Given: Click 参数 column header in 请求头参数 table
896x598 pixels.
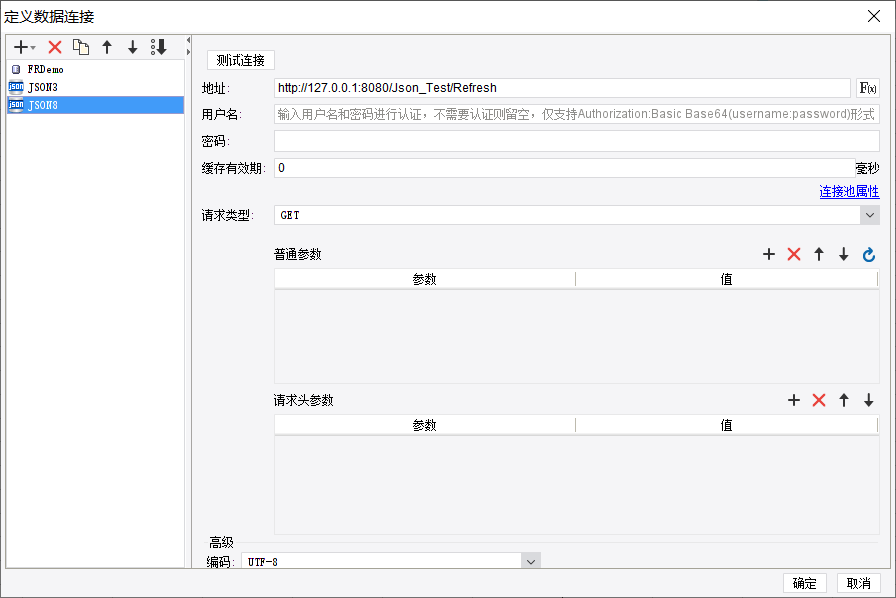Looking at the screenshot, I should point(425,425).
